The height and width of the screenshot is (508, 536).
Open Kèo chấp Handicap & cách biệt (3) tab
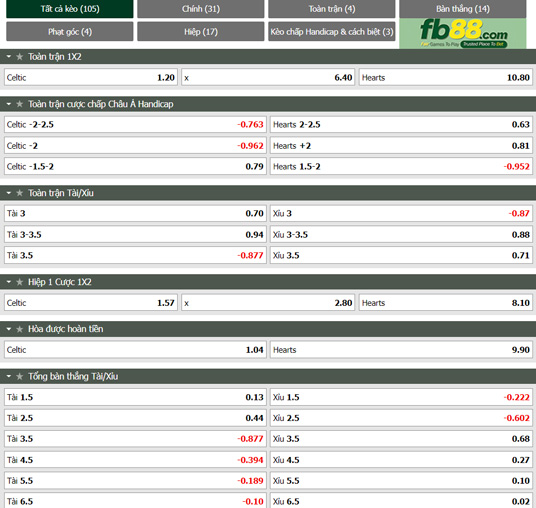tap(332, 31)
